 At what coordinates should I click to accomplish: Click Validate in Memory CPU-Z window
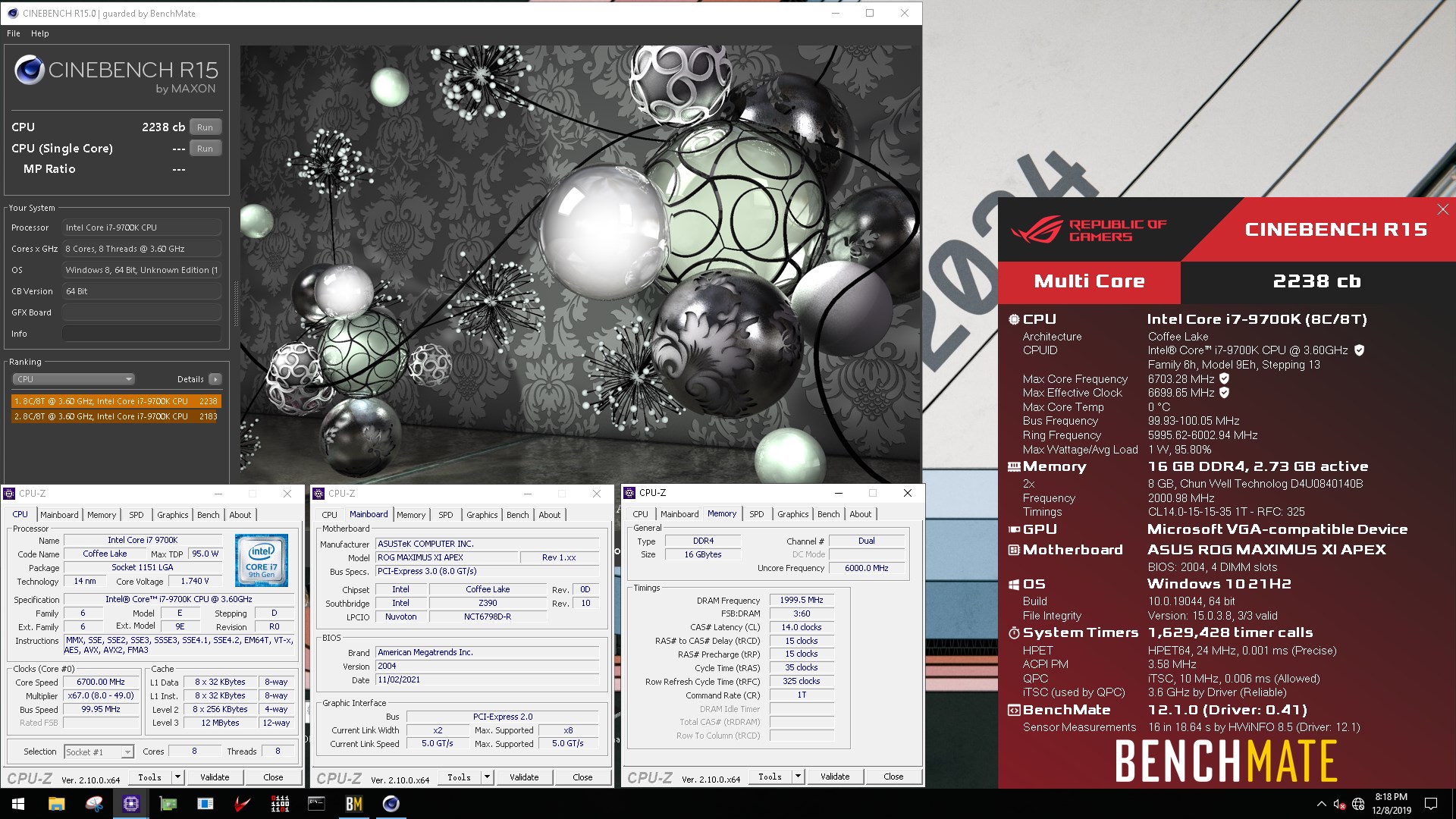[835, 777]
